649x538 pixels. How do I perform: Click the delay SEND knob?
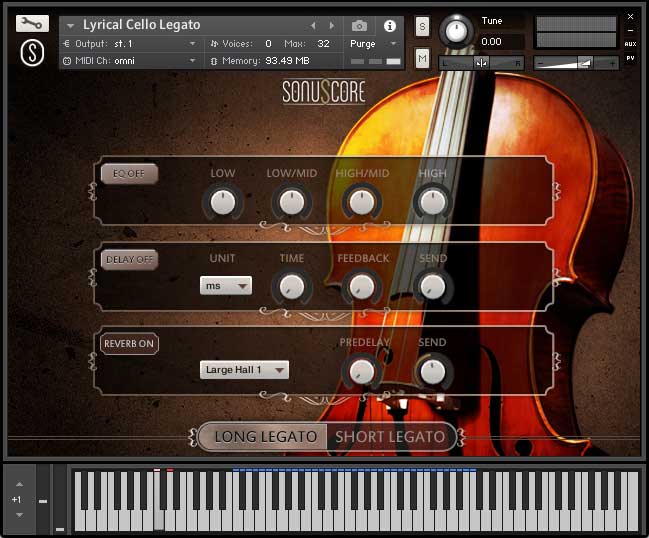(x=433, y=287)
